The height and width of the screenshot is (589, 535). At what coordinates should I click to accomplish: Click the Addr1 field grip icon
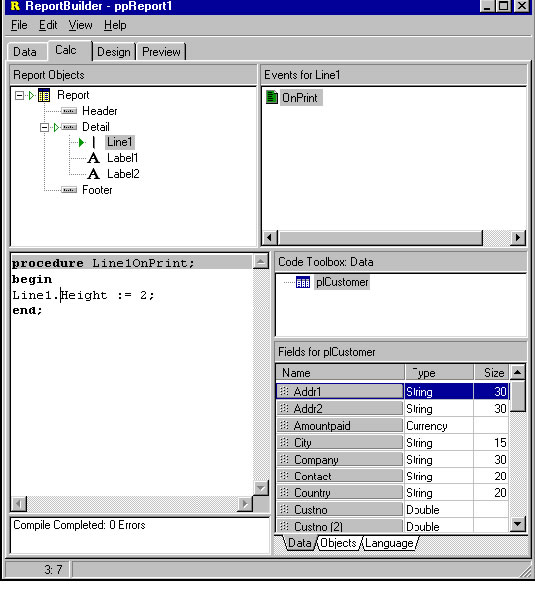[284, 391]
